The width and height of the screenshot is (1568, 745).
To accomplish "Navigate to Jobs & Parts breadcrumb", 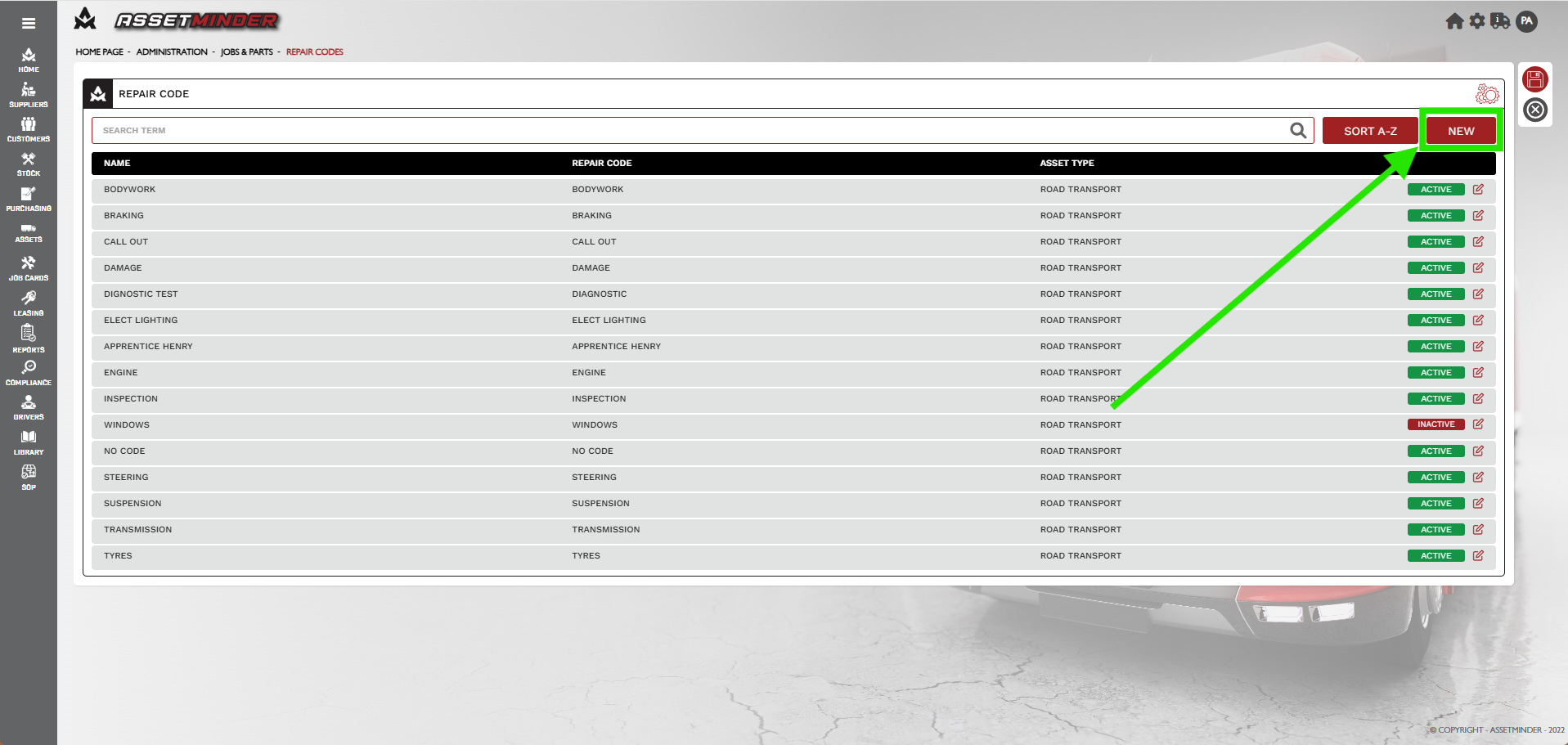I will 246,52.
